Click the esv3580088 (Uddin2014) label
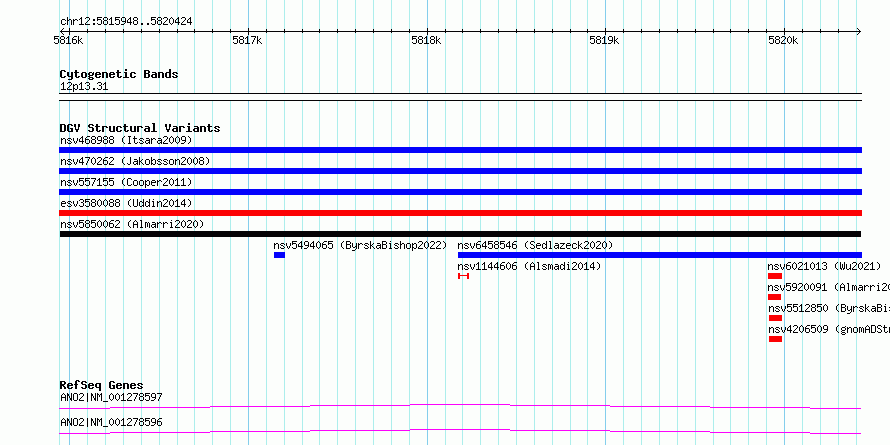Screen dimensions: 890x445 click(x=126, y=203)
